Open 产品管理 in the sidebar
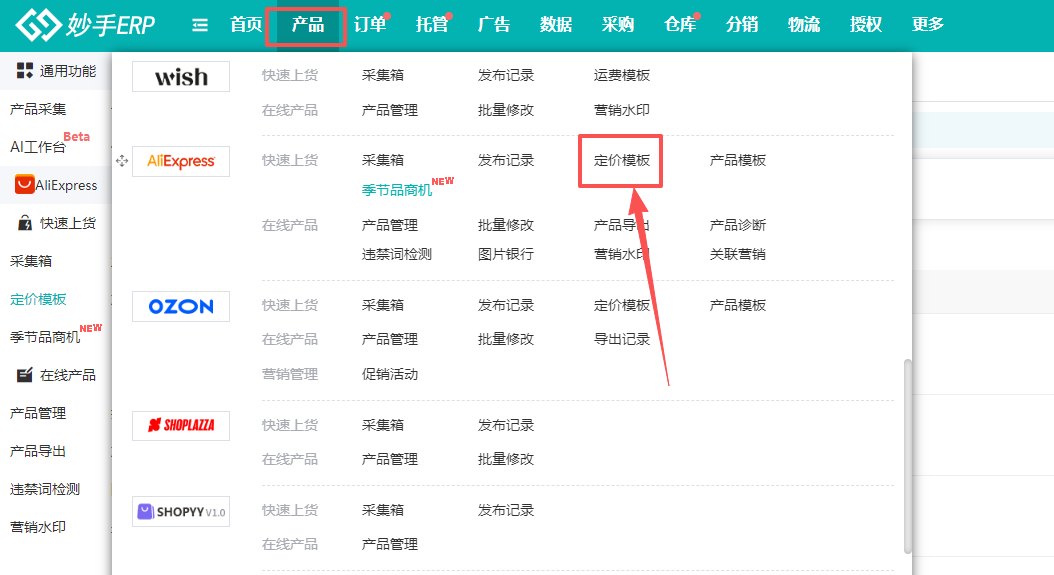 38,413
